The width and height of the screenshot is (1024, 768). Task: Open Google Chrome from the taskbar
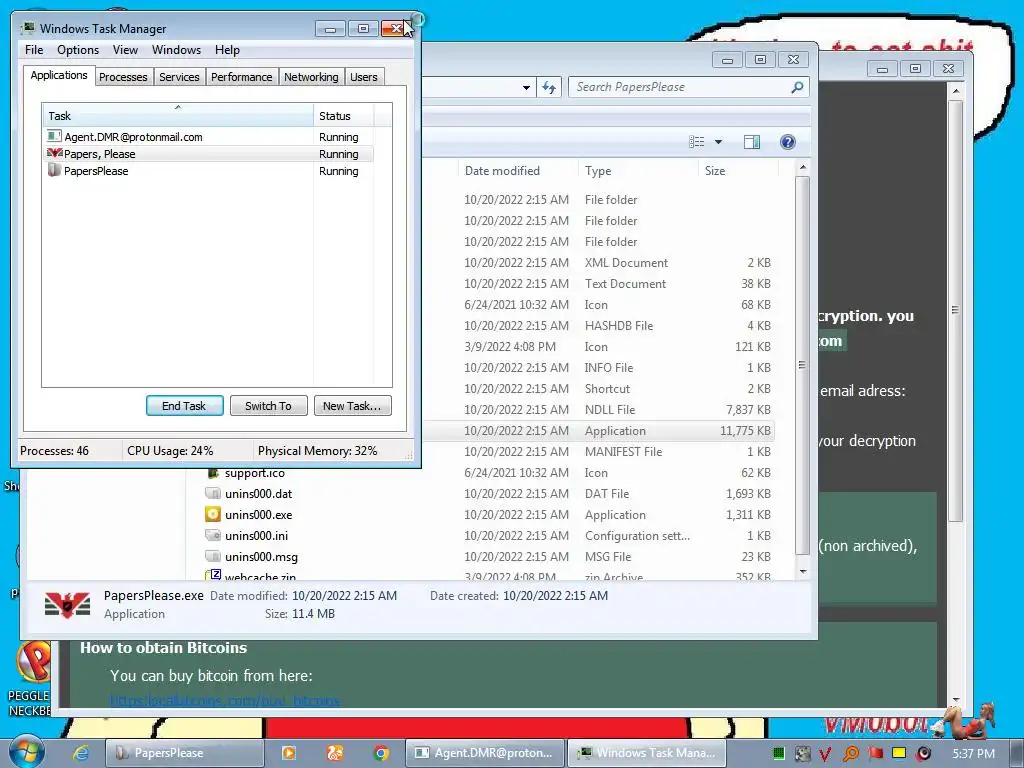click(381, 753)
